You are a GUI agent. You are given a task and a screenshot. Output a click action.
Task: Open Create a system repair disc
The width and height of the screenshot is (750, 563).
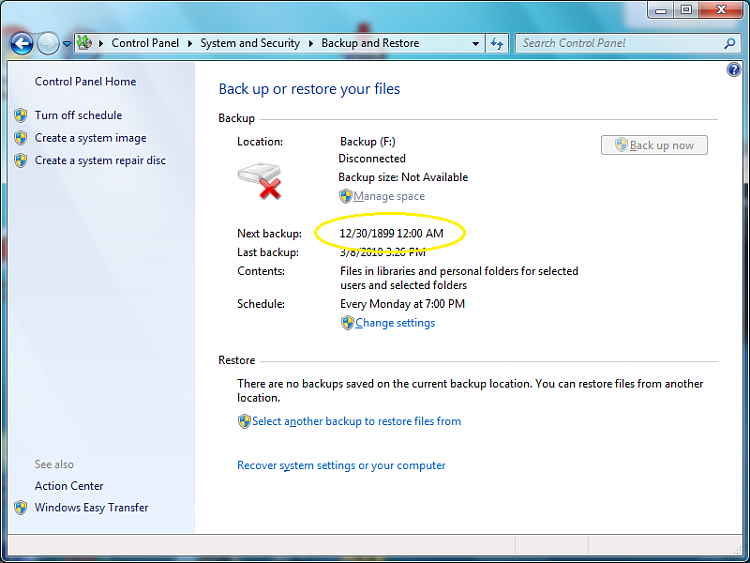click(x=100, y=161)
